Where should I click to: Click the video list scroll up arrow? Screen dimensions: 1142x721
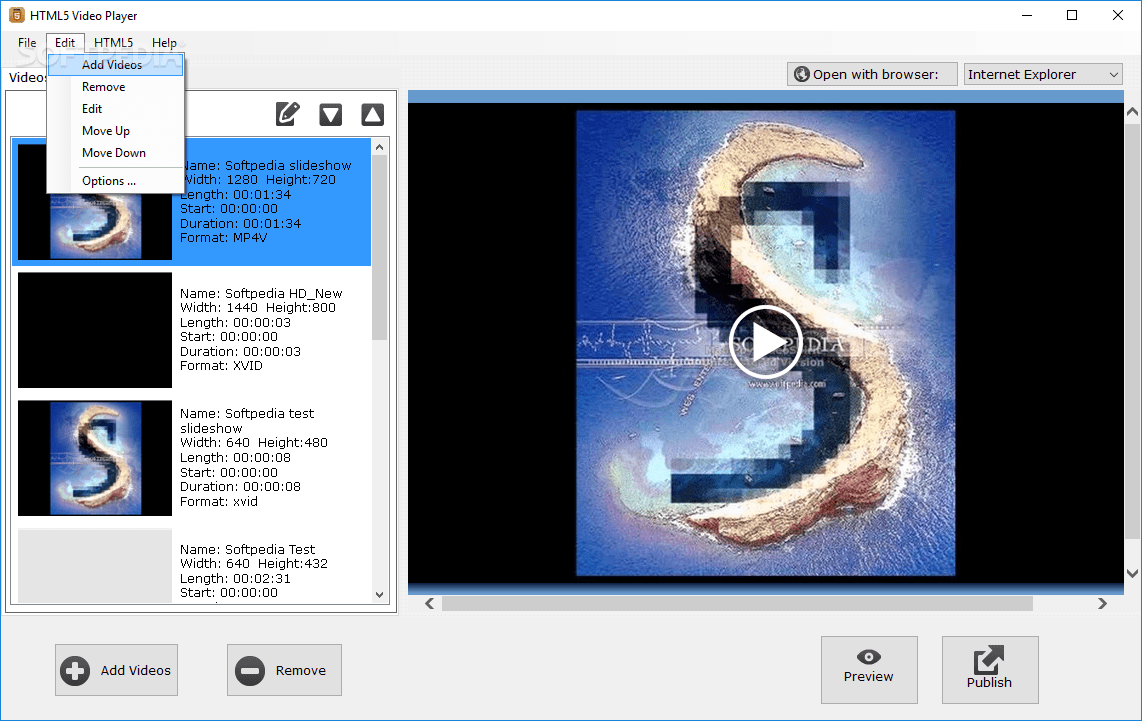coord(379,147)
